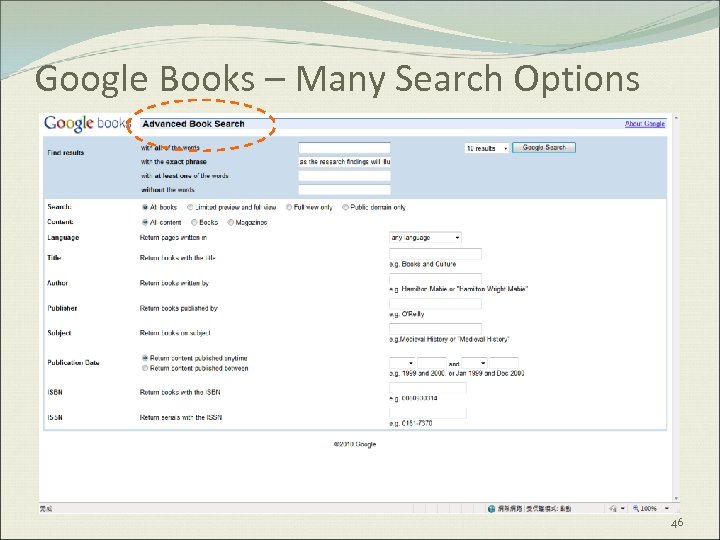Screen dimensions: 720x540
Task: Open the any language dropdown
Action: click(x=425, y=237)
